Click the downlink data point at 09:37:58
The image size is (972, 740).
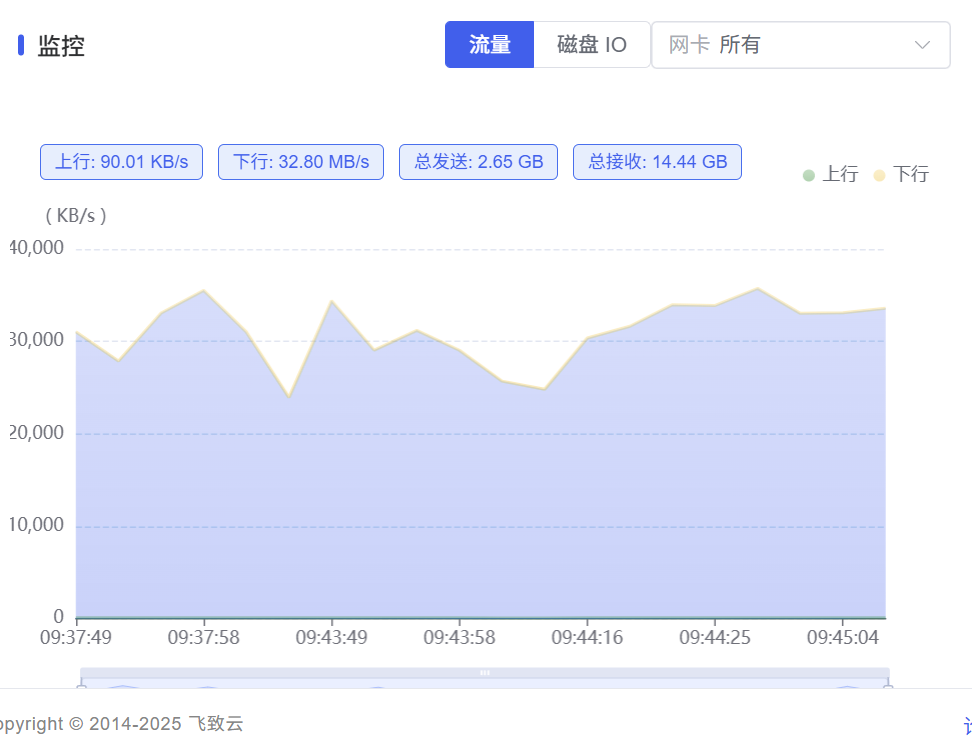pyautogui.click(x=204, y=291)
